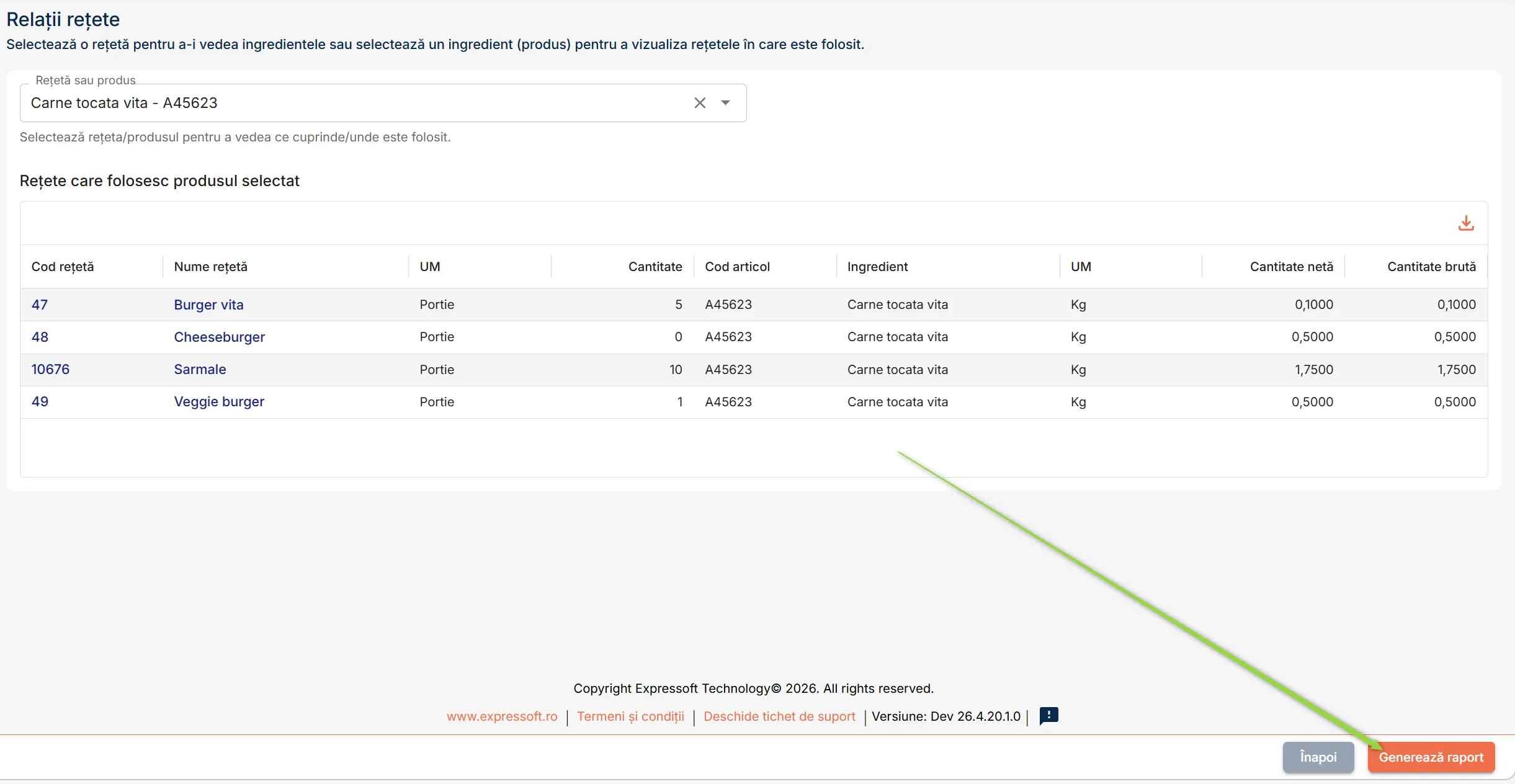Open recipe code 48 link
1515x784 pixels.
pyautogui.click(x=40, y=337)
